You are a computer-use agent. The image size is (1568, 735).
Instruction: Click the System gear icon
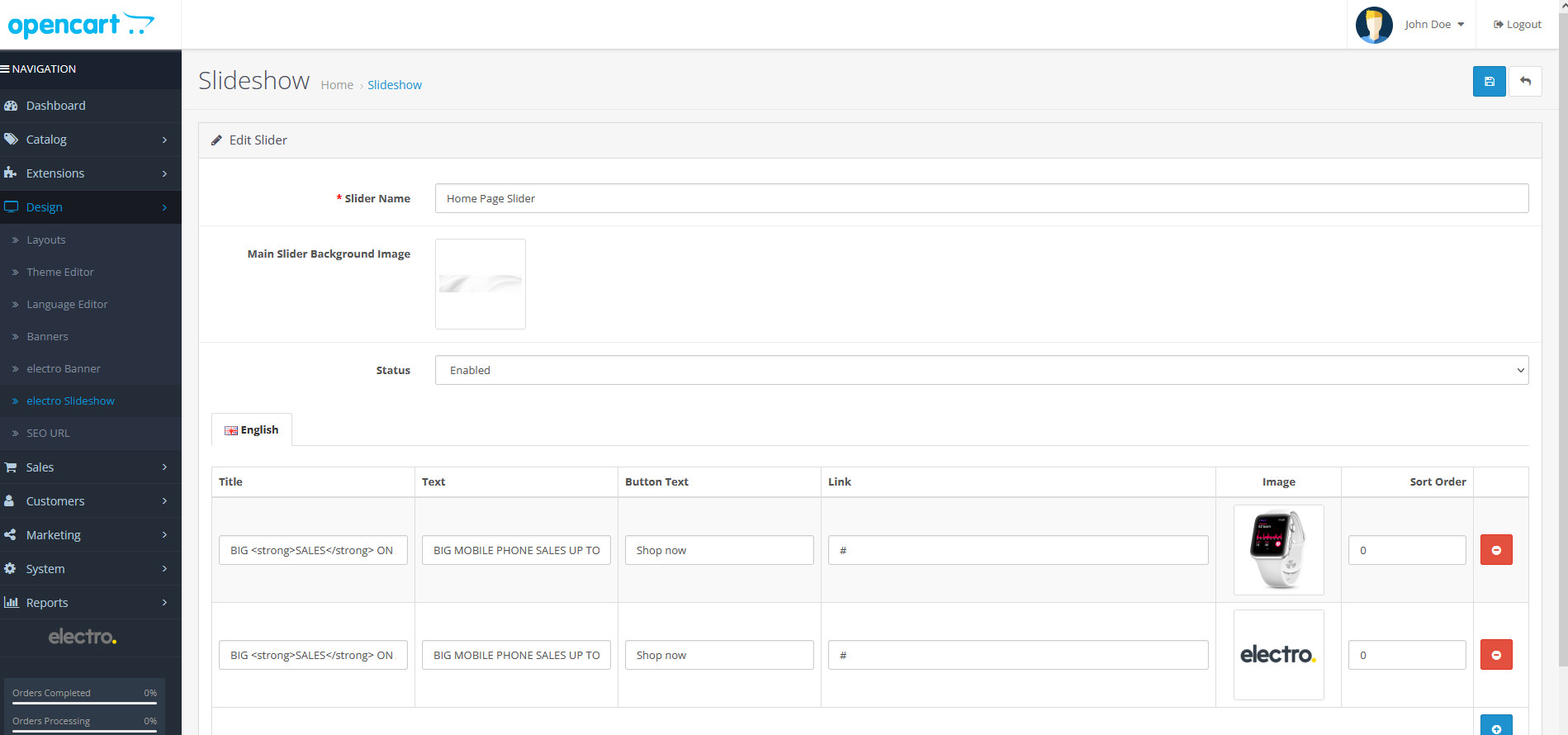[x=10, y=569]
